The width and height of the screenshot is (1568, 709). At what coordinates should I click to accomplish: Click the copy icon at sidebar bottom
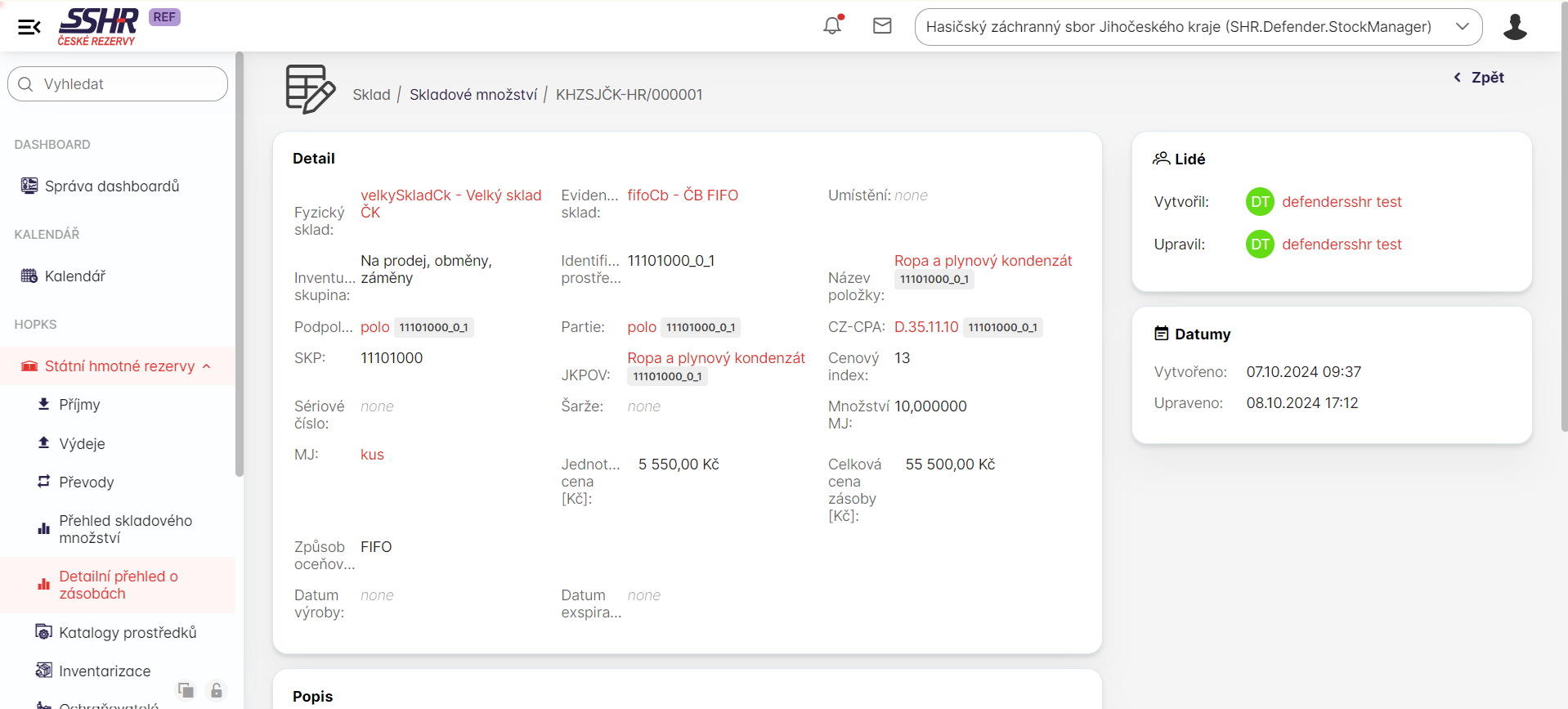186,690
